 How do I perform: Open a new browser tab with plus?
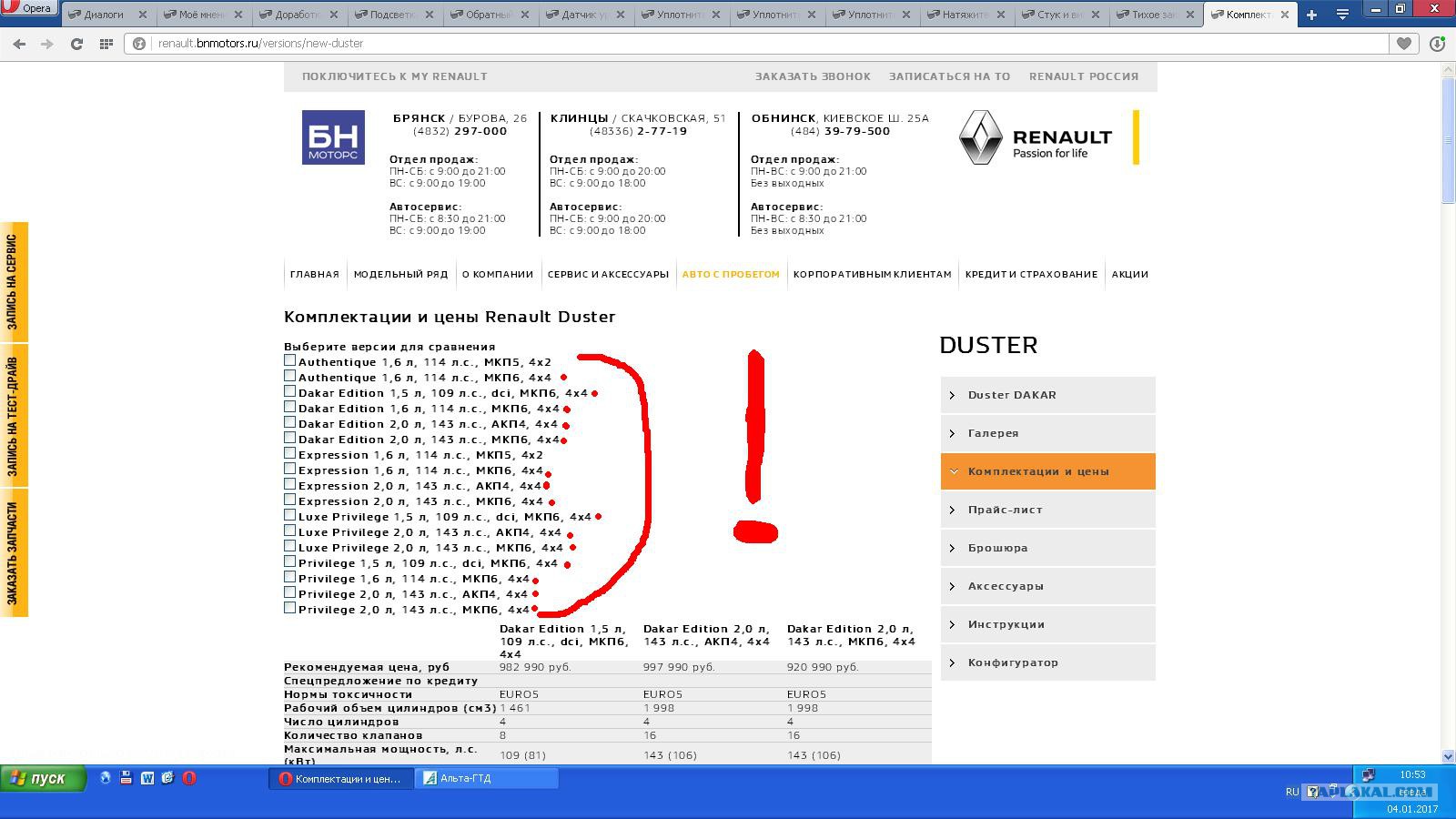pos(1311,15)
